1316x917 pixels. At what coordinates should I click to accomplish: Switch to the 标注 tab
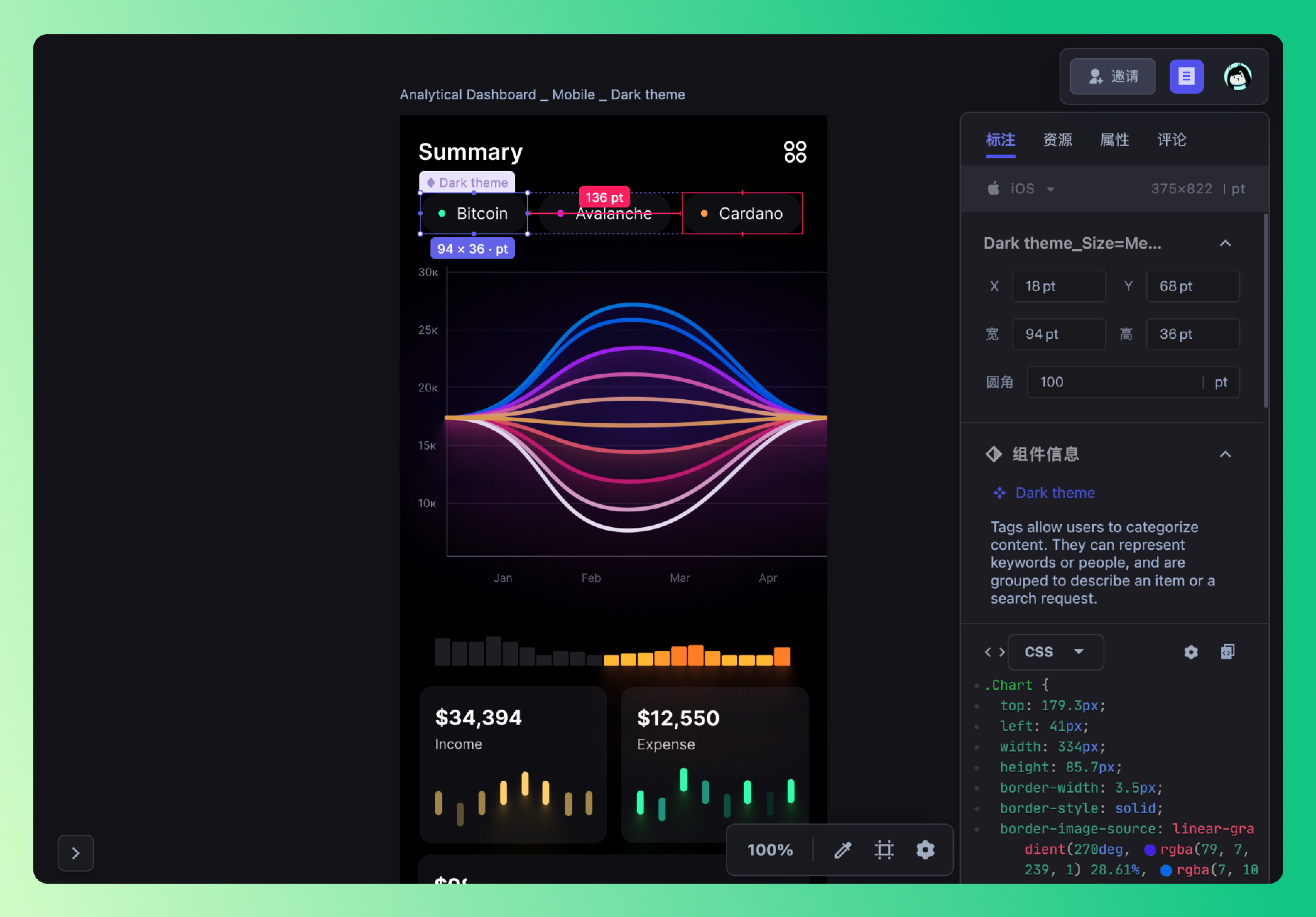click(1000, 140)
